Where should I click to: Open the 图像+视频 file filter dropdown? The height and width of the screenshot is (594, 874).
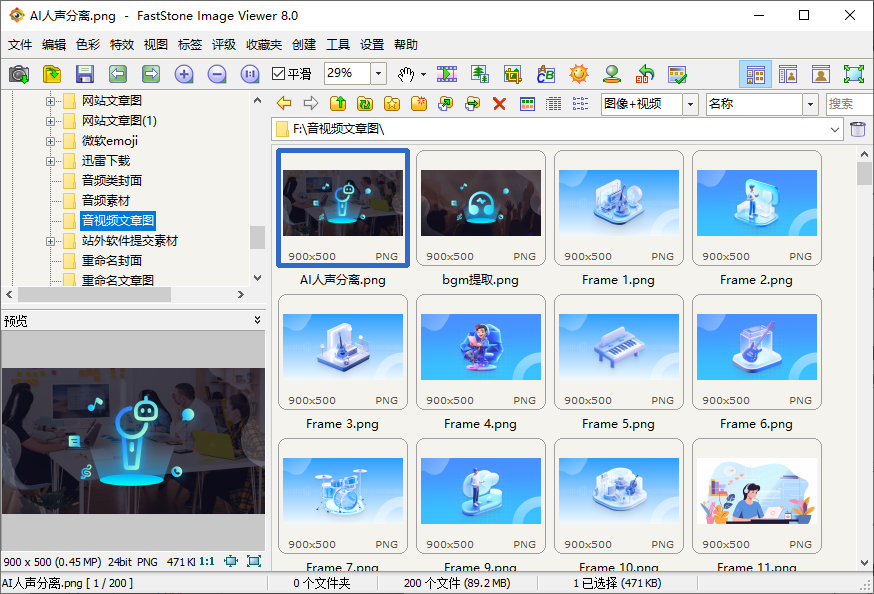coord(690,104)
